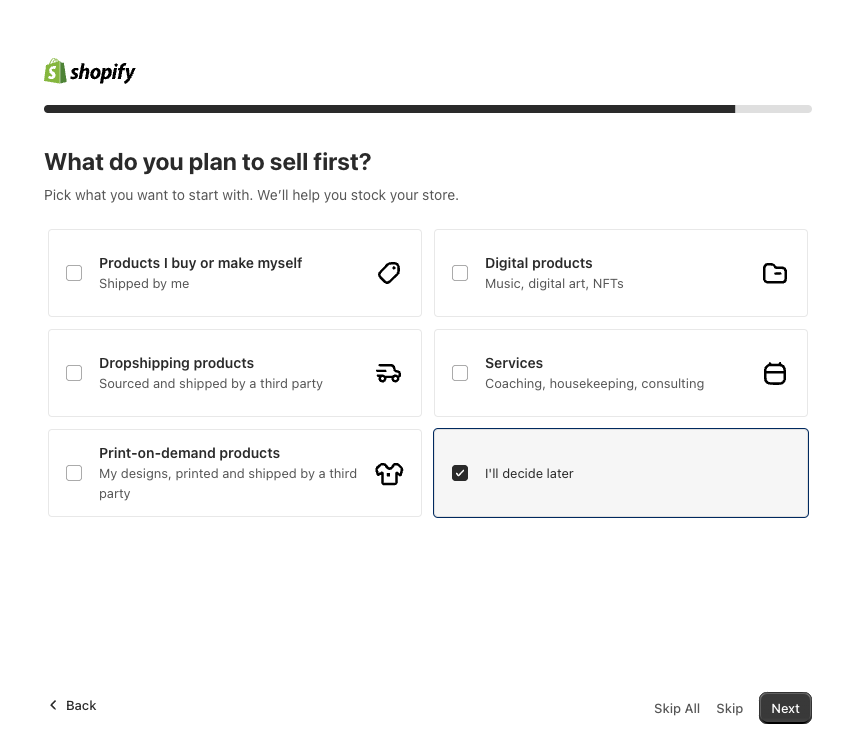851x752 pixels.
Task: Click the onboarding progress bar
Action: 427,109
